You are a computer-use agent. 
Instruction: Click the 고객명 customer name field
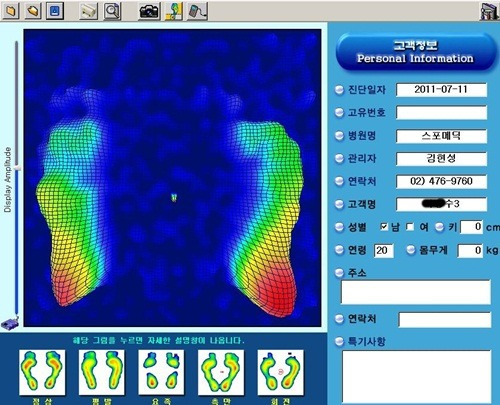tap(441, 204)
